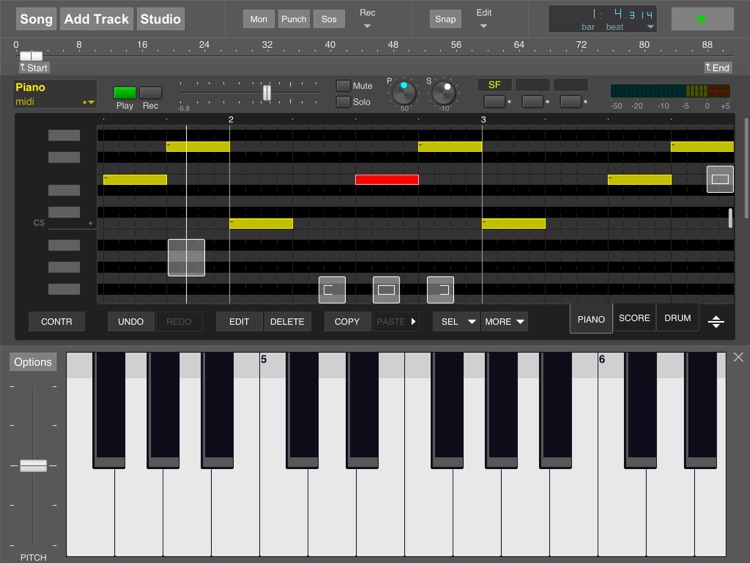Toggle the green Play track button
The width and height of the screenshot is (750, 563).
(125, 92)
